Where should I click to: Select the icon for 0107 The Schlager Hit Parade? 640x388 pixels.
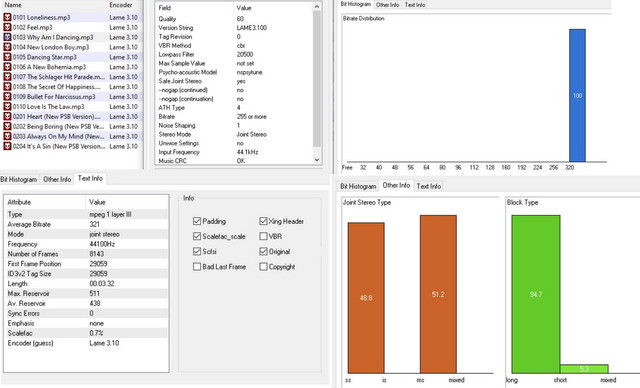point(7,77)
